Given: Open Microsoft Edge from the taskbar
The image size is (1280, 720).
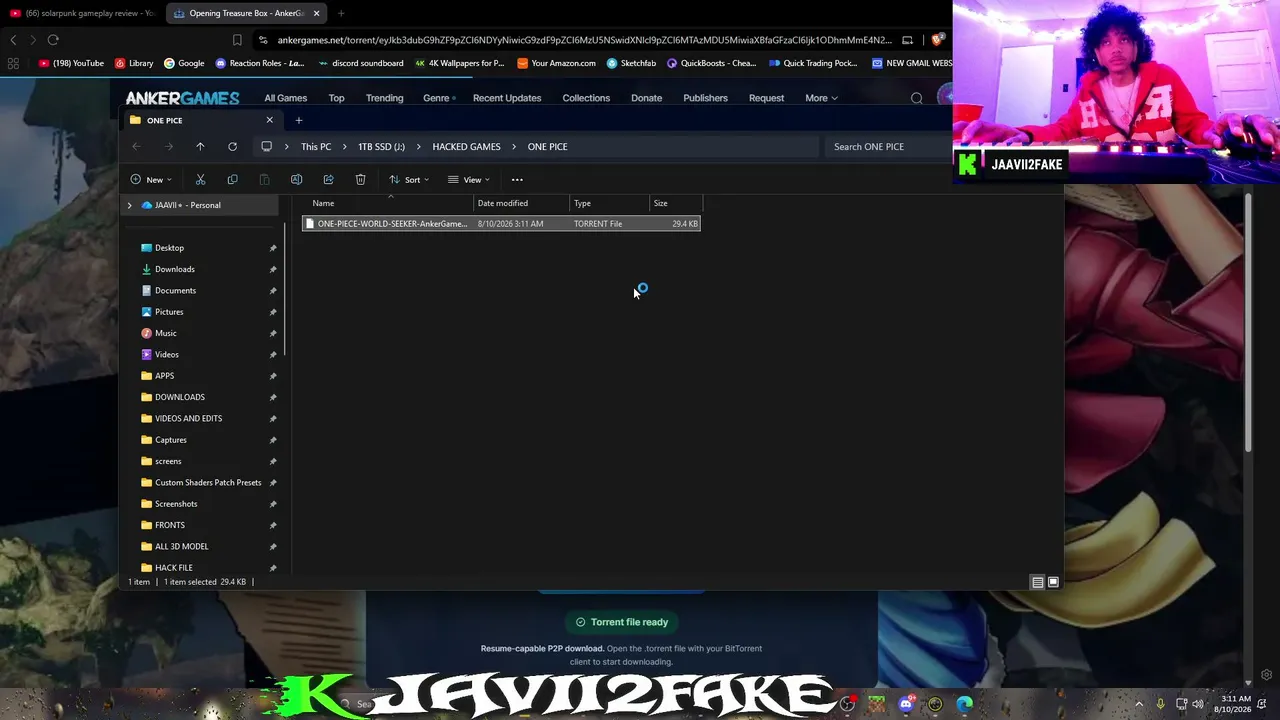Looking at the screenshot, I should click(x=964, y=704).
